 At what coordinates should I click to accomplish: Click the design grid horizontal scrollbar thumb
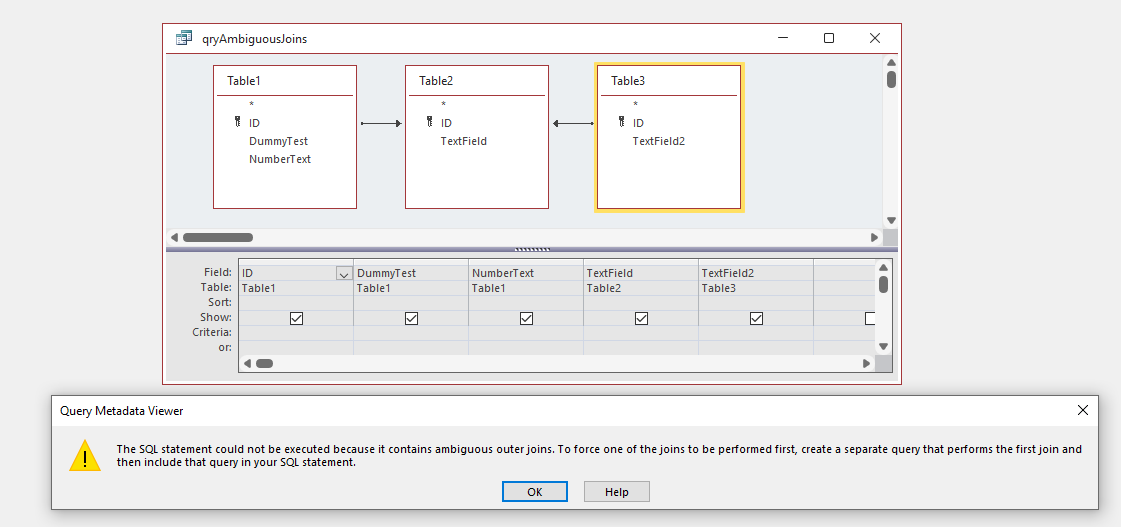(265, 363)
